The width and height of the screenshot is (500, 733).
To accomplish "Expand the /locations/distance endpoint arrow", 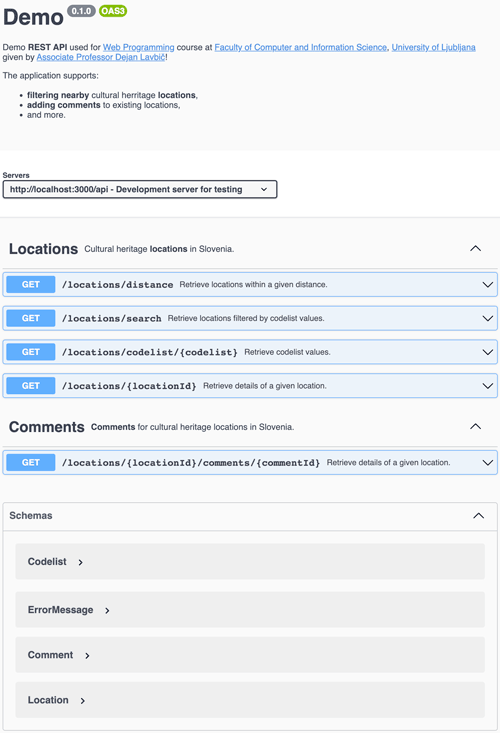I will [x=487, y=285].
